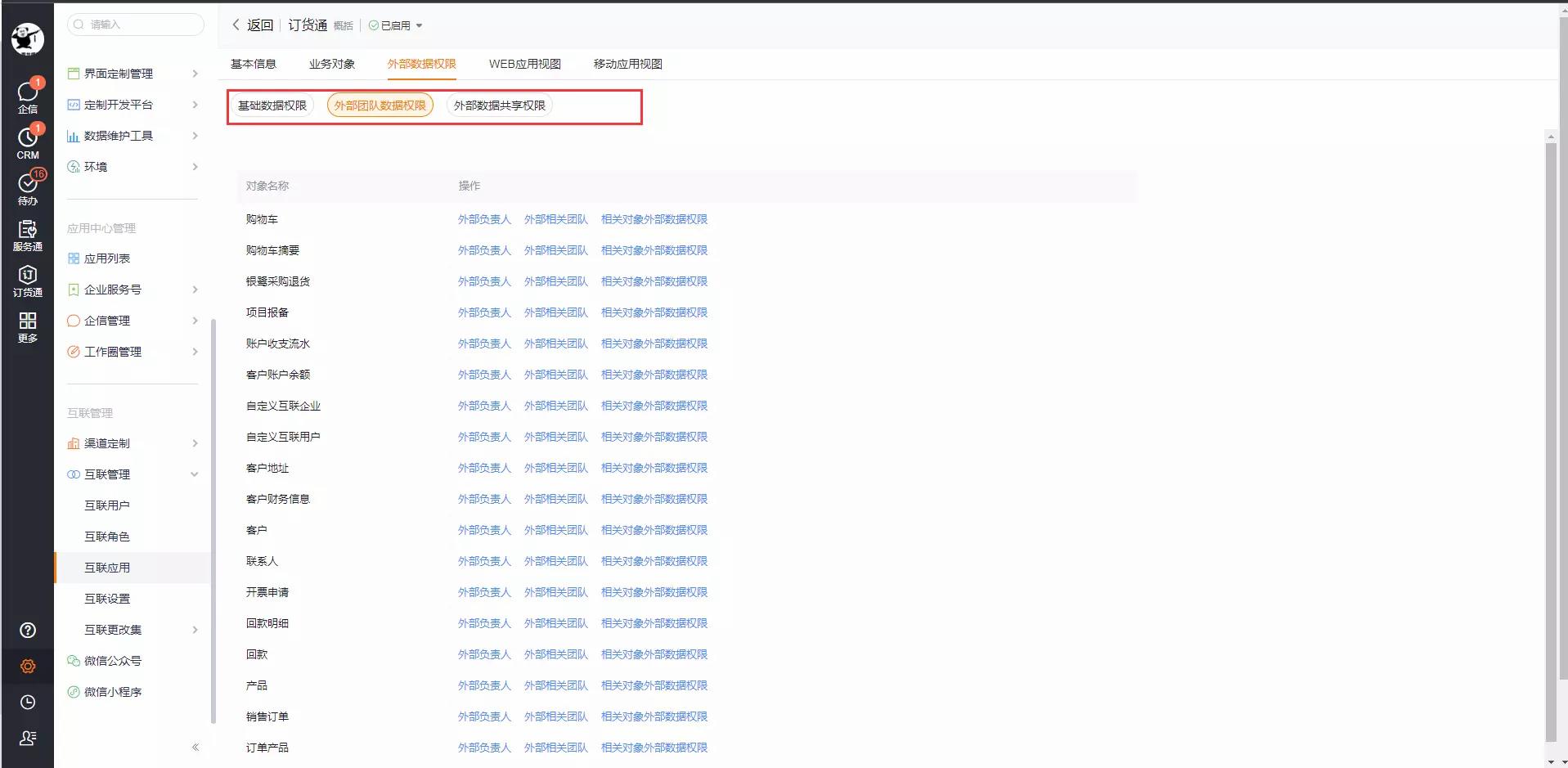Click 返回 back button
Image resolution: width=1568 pixels, height=768 pixels.
coord(253,25)
